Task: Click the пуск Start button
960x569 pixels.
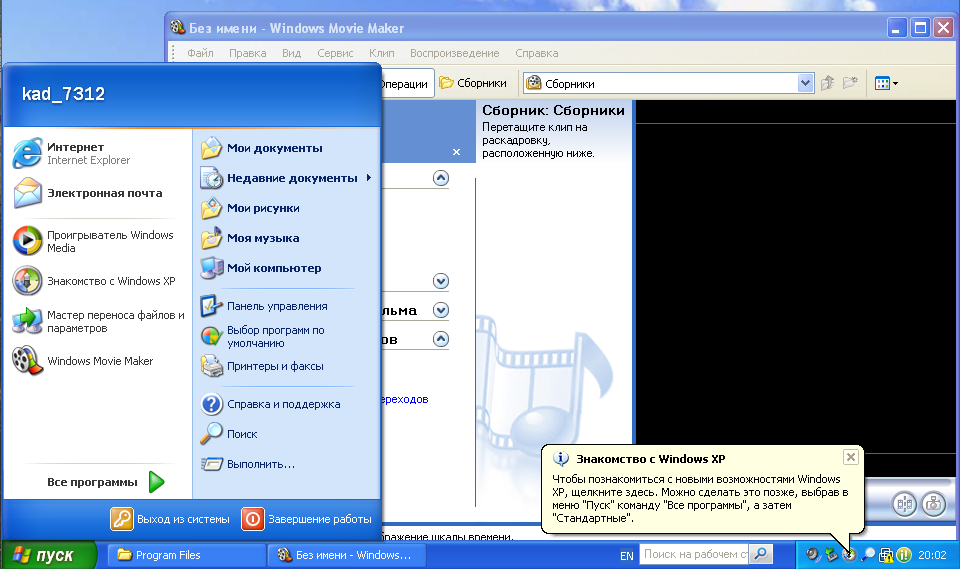Action: (48, 555)
